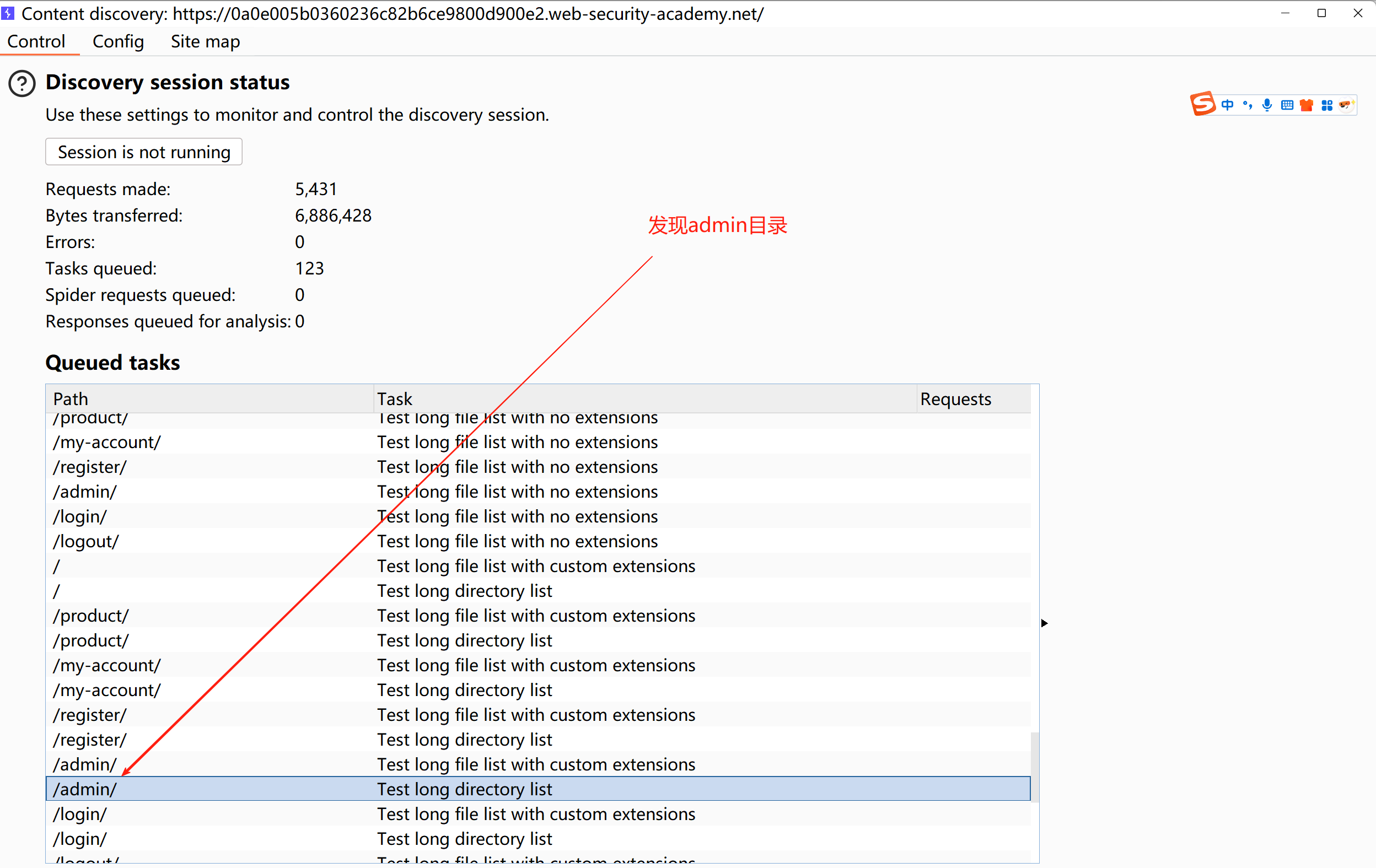Click the Sogou AI assistant avatar icon
The image size is (1376, 868).
tap(1346, 105)
